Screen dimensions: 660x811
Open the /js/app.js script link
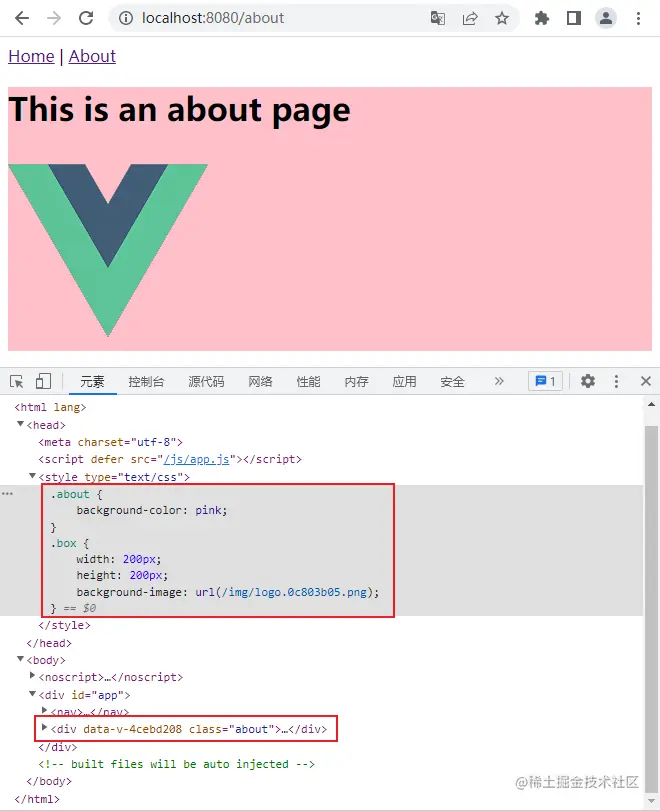(197, 459)
